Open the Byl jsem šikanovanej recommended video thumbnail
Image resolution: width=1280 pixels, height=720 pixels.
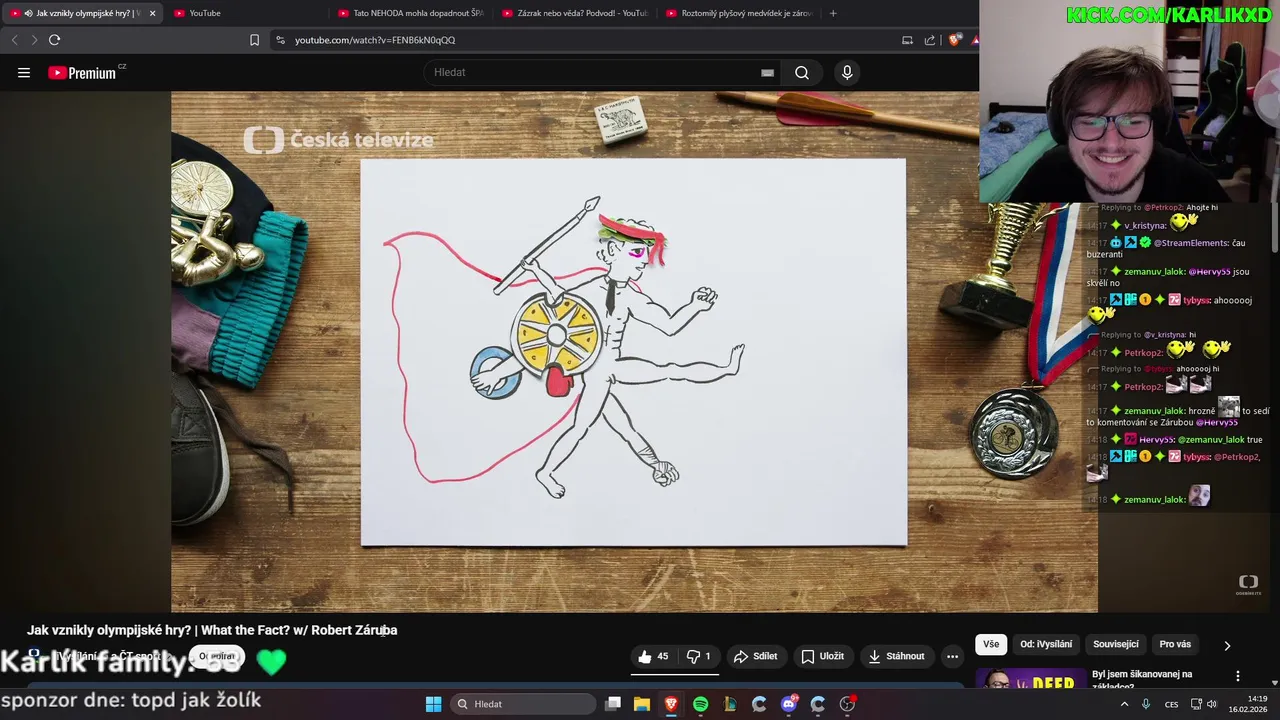point(1031,680)
